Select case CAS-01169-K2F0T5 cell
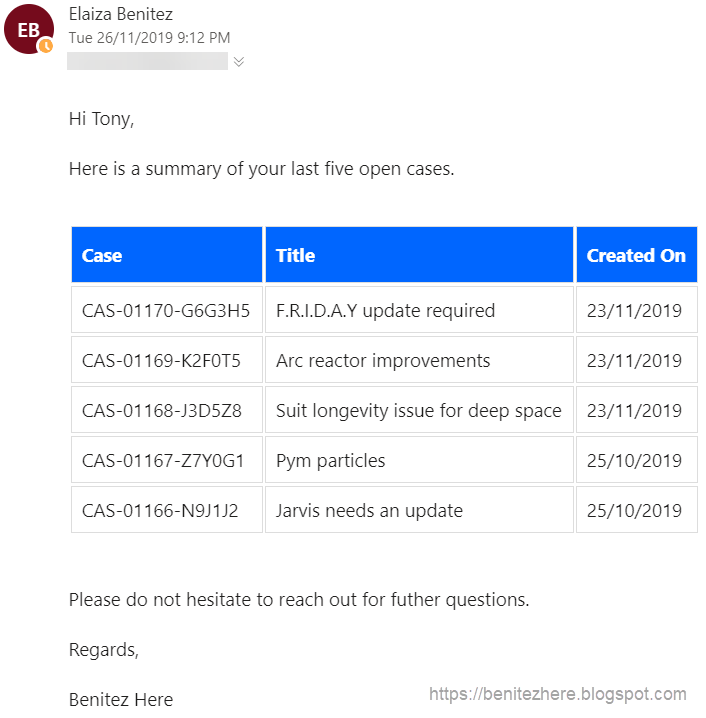706x718 pixels. click(167, 360)
